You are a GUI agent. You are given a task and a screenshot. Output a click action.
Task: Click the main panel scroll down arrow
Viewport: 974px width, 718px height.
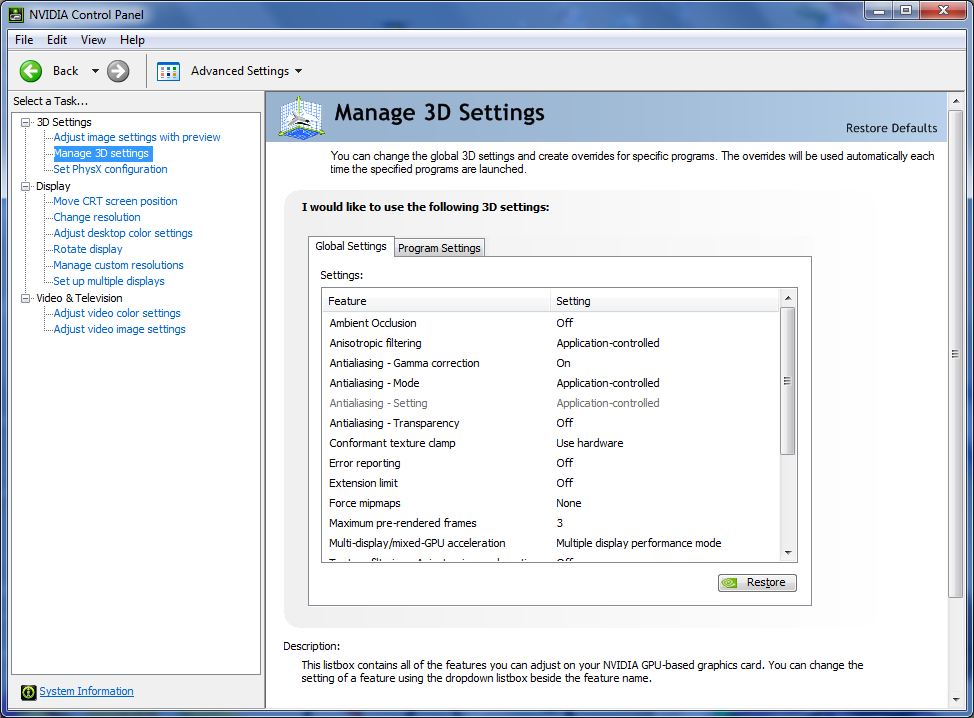click(x=955, y=700)
